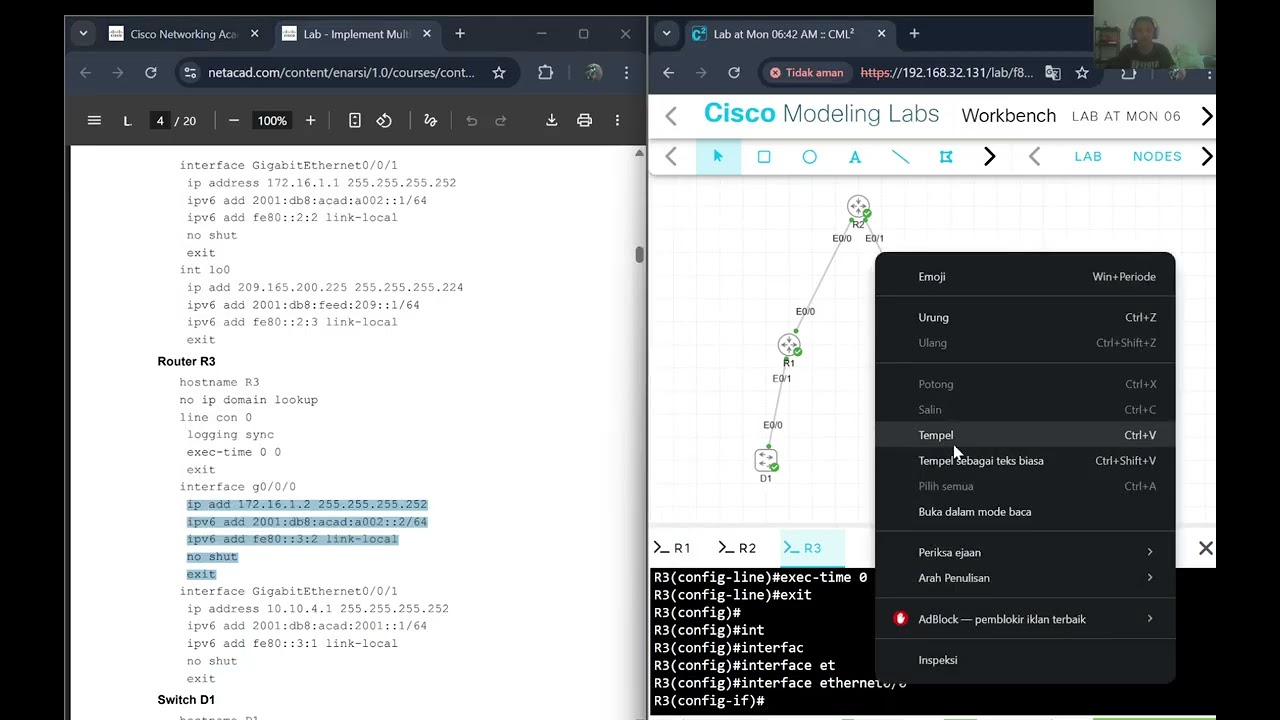This screenshot has height=720, width=1280.
Task: Click Workbench heading text
Action: [x=1008, y=116]
